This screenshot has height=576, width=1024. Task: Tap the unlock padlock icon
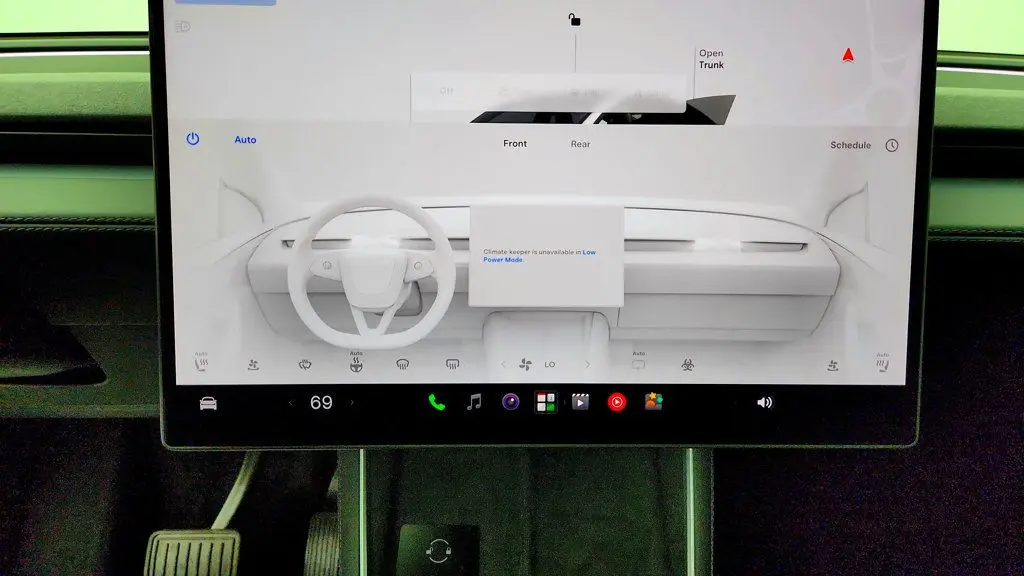click(574, 20)
